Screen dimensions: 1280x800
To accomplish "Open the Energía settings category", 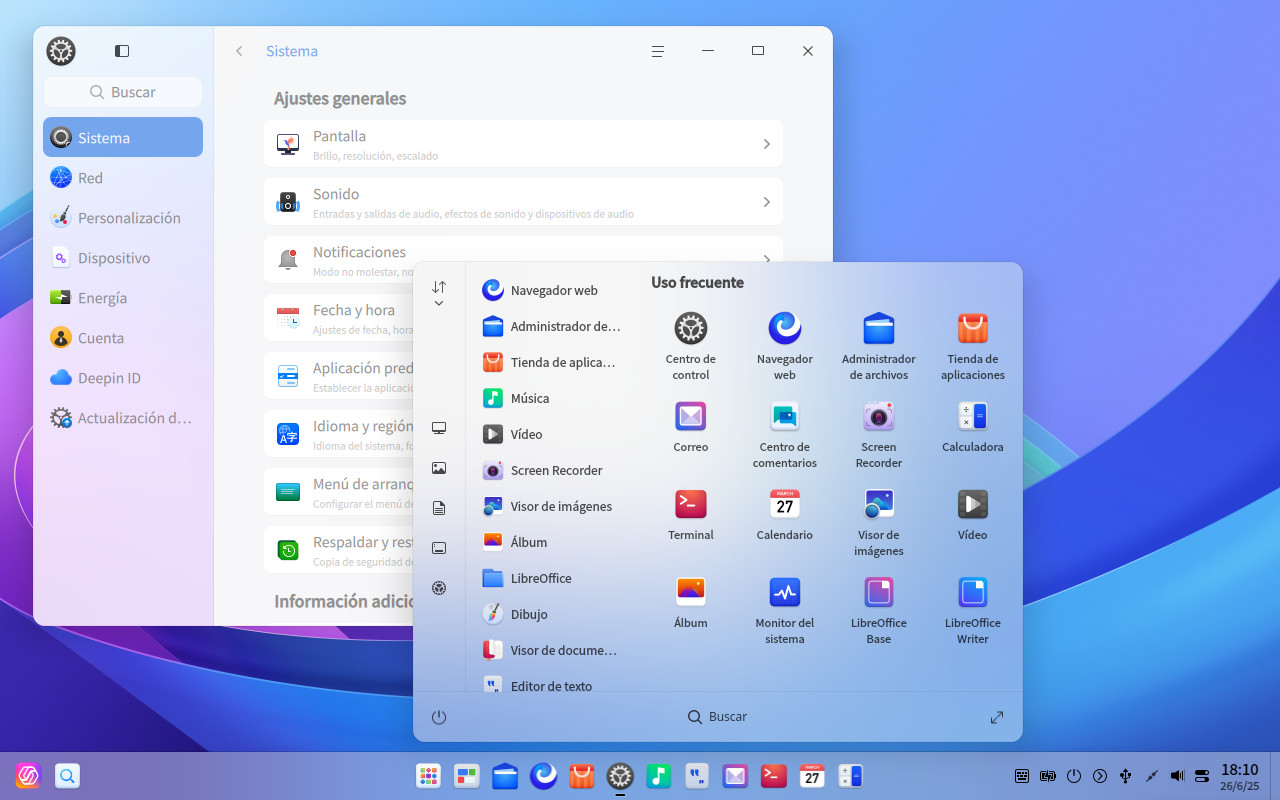I will [122, 297].
